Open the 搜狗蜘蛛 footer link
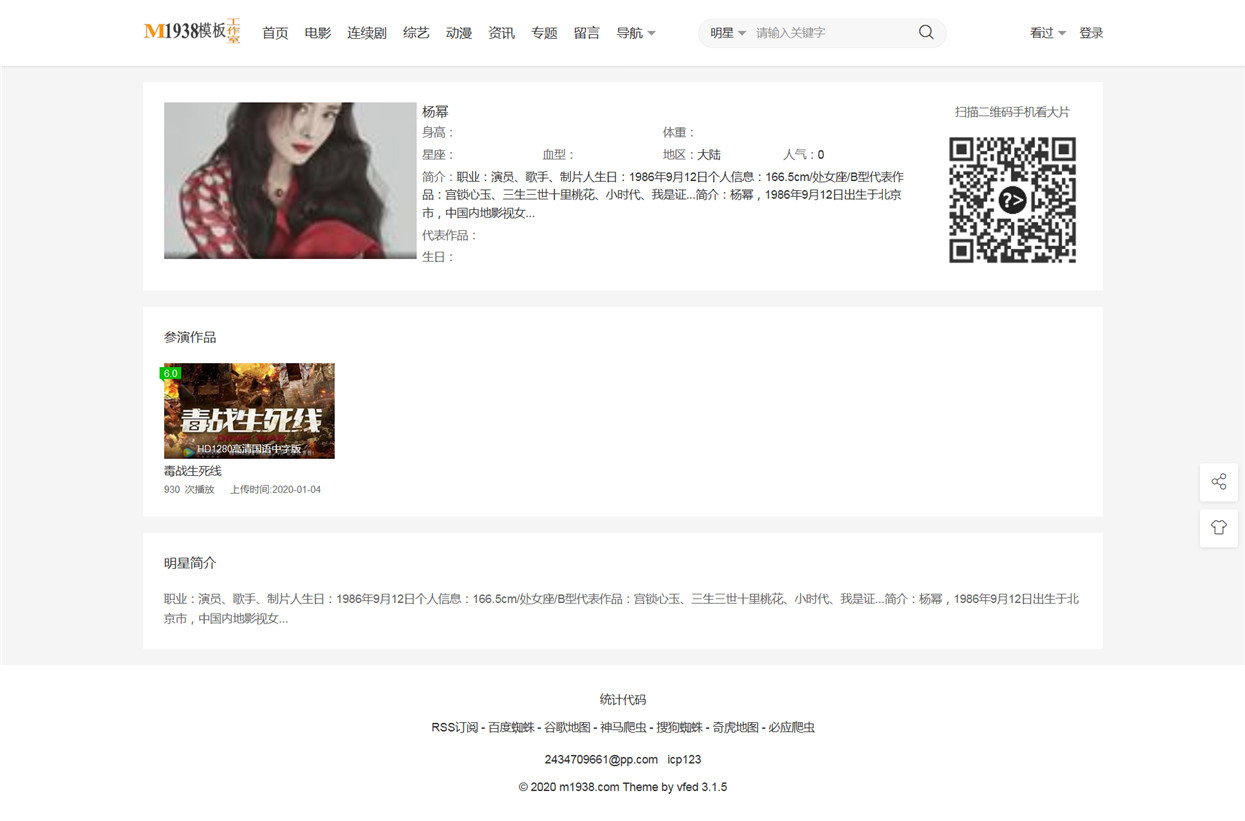The width and height of the screenshot is (1245, 821). coord(680,728)
